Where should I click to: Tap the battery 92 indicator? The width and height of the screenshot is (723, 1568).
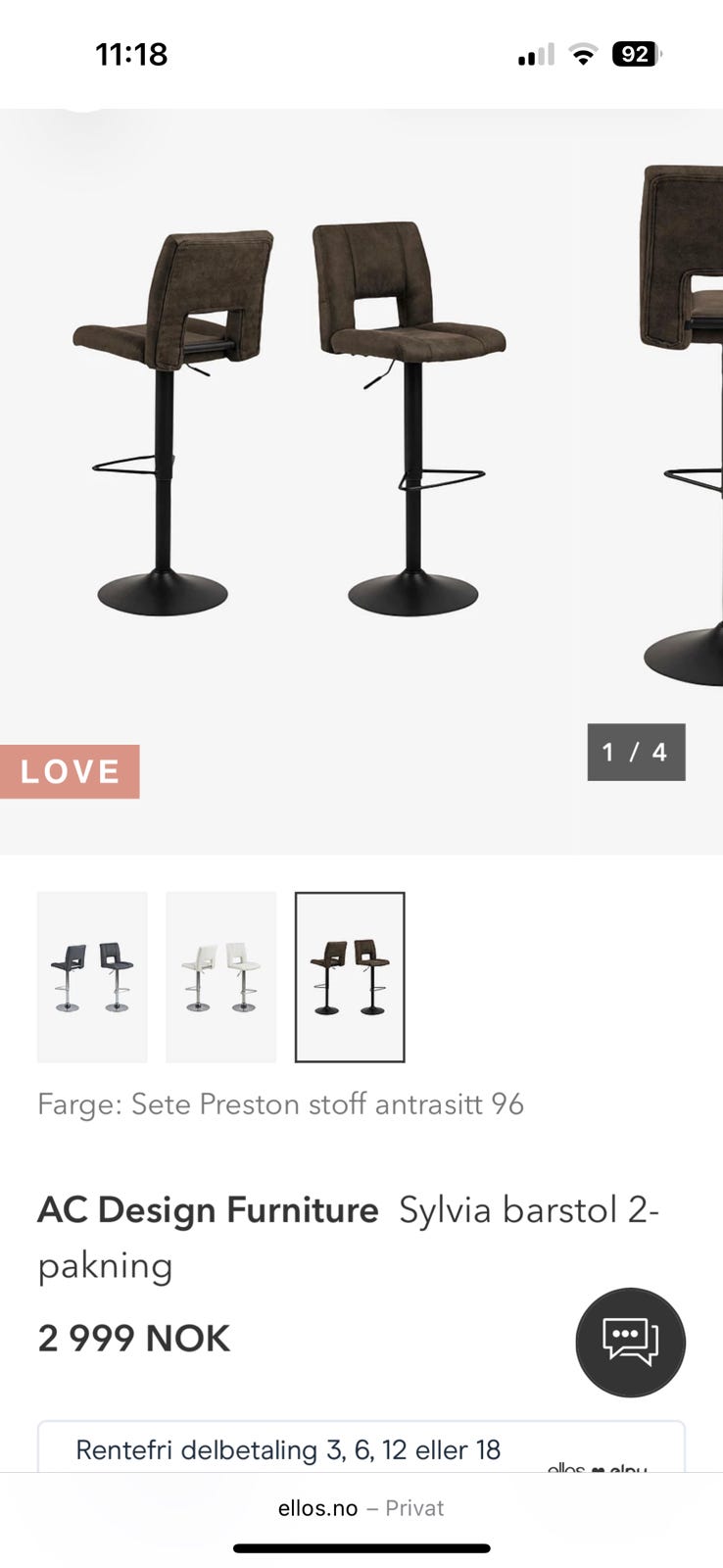click(637, 54)
